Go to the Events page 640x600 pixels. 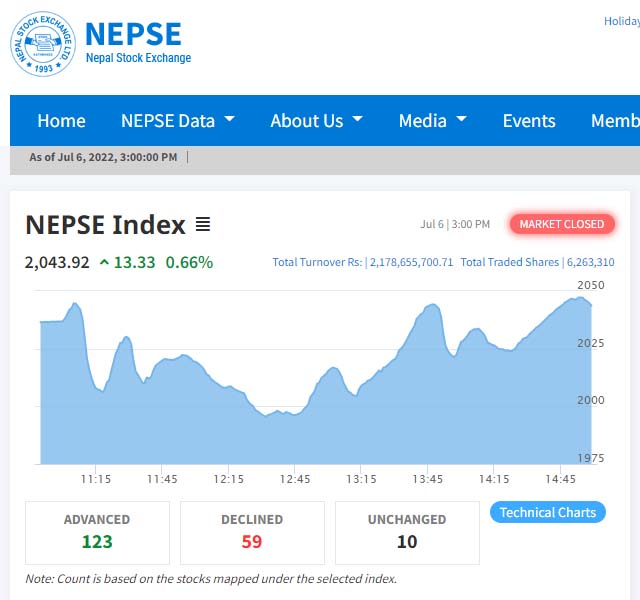click(x=529, y=121)
